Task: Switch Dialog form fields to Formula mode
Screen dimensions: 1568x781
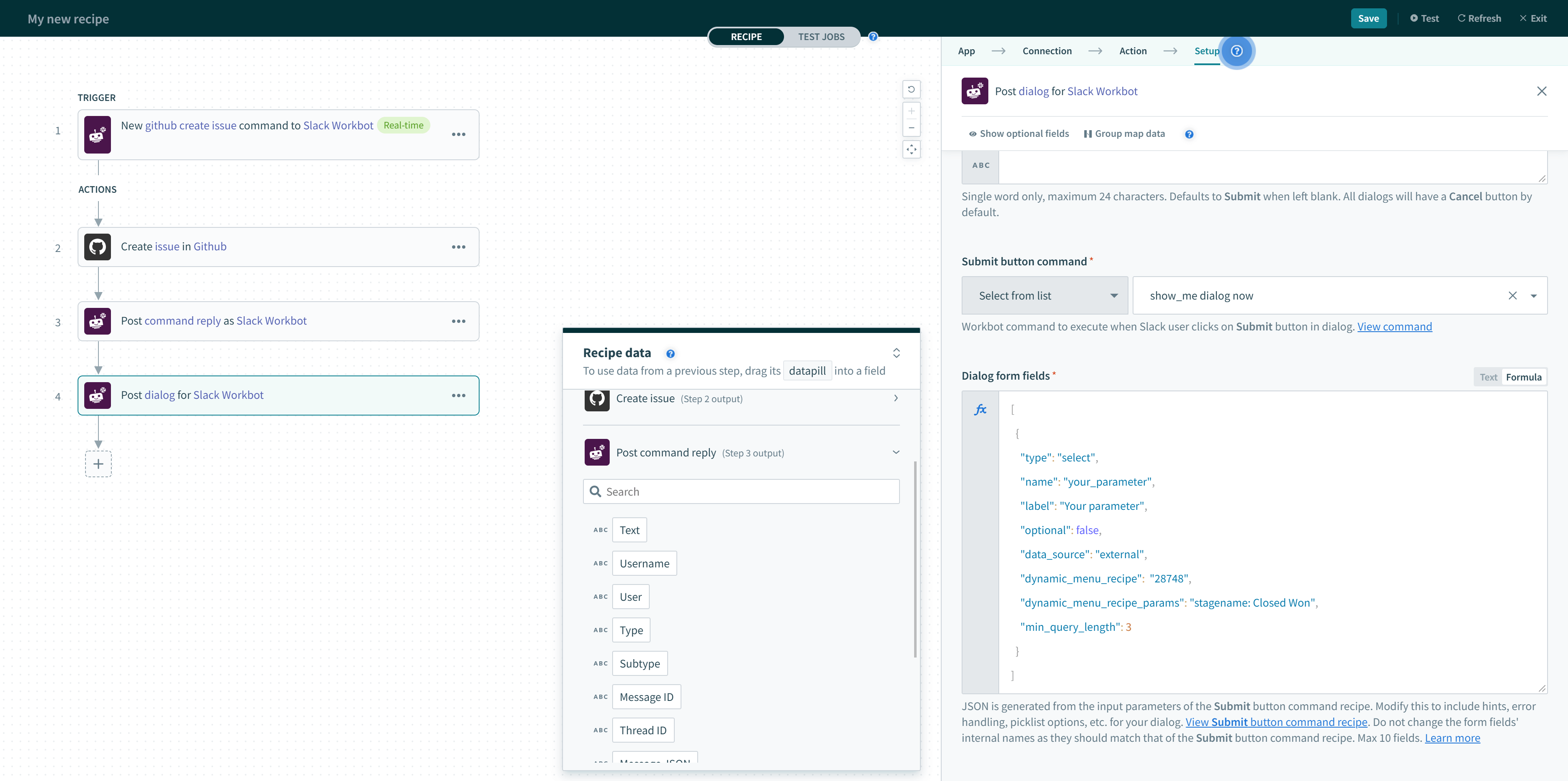Action: point(1524,376)
